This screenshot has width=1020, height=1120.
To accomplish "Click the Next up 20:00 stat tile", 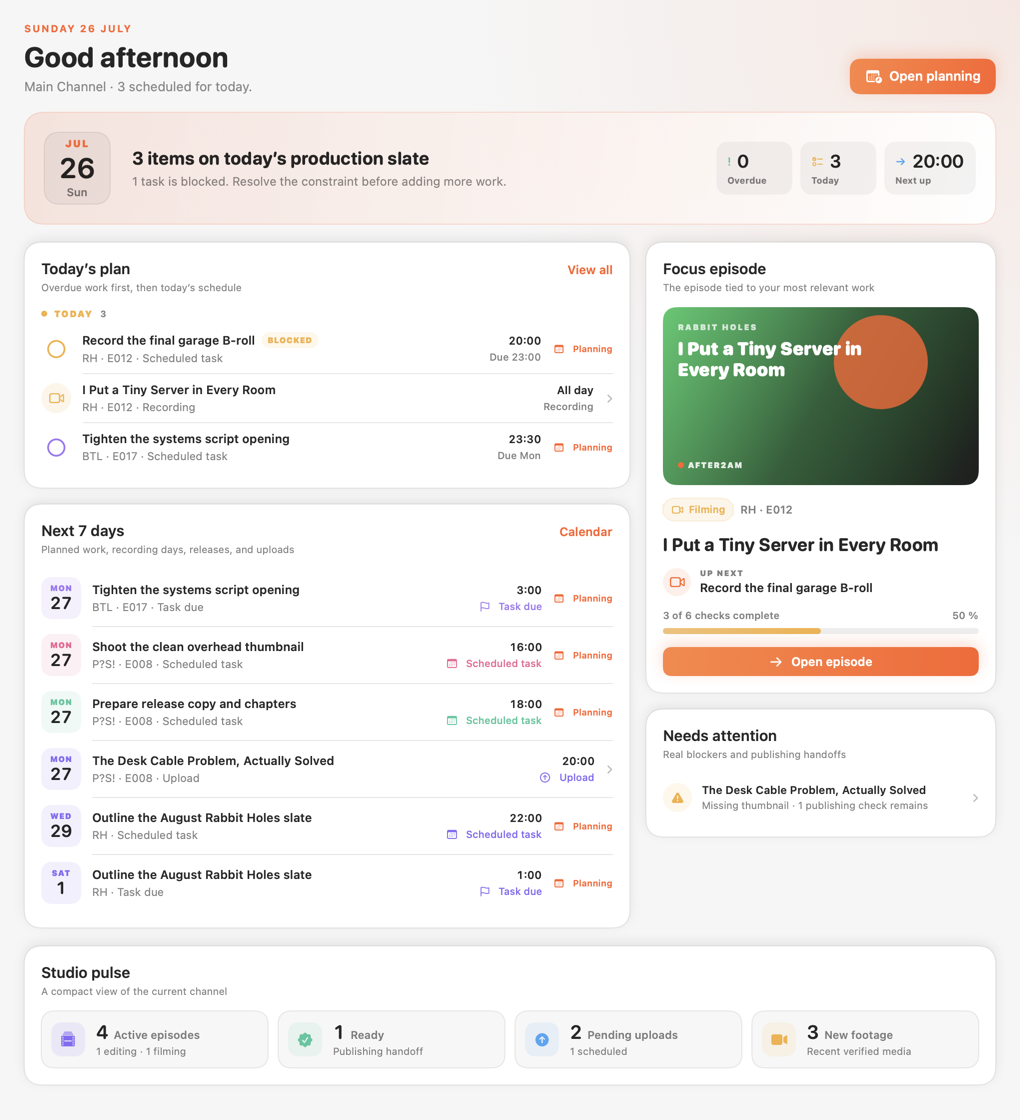I will [x=930, y=169].
